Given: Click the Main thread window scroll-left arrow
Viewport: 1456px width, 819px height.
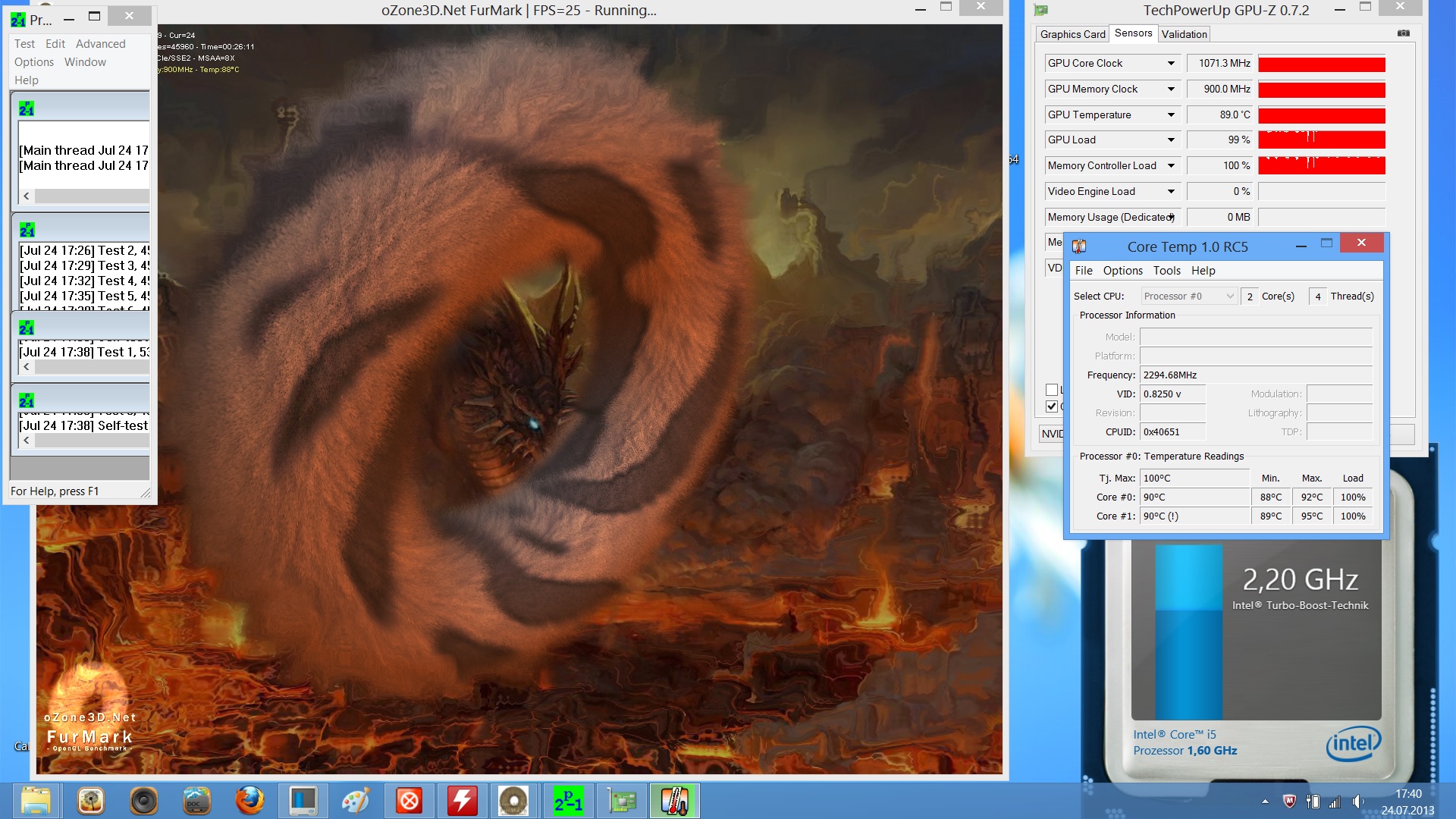Looking at the screenshot, I should (27, 196).
